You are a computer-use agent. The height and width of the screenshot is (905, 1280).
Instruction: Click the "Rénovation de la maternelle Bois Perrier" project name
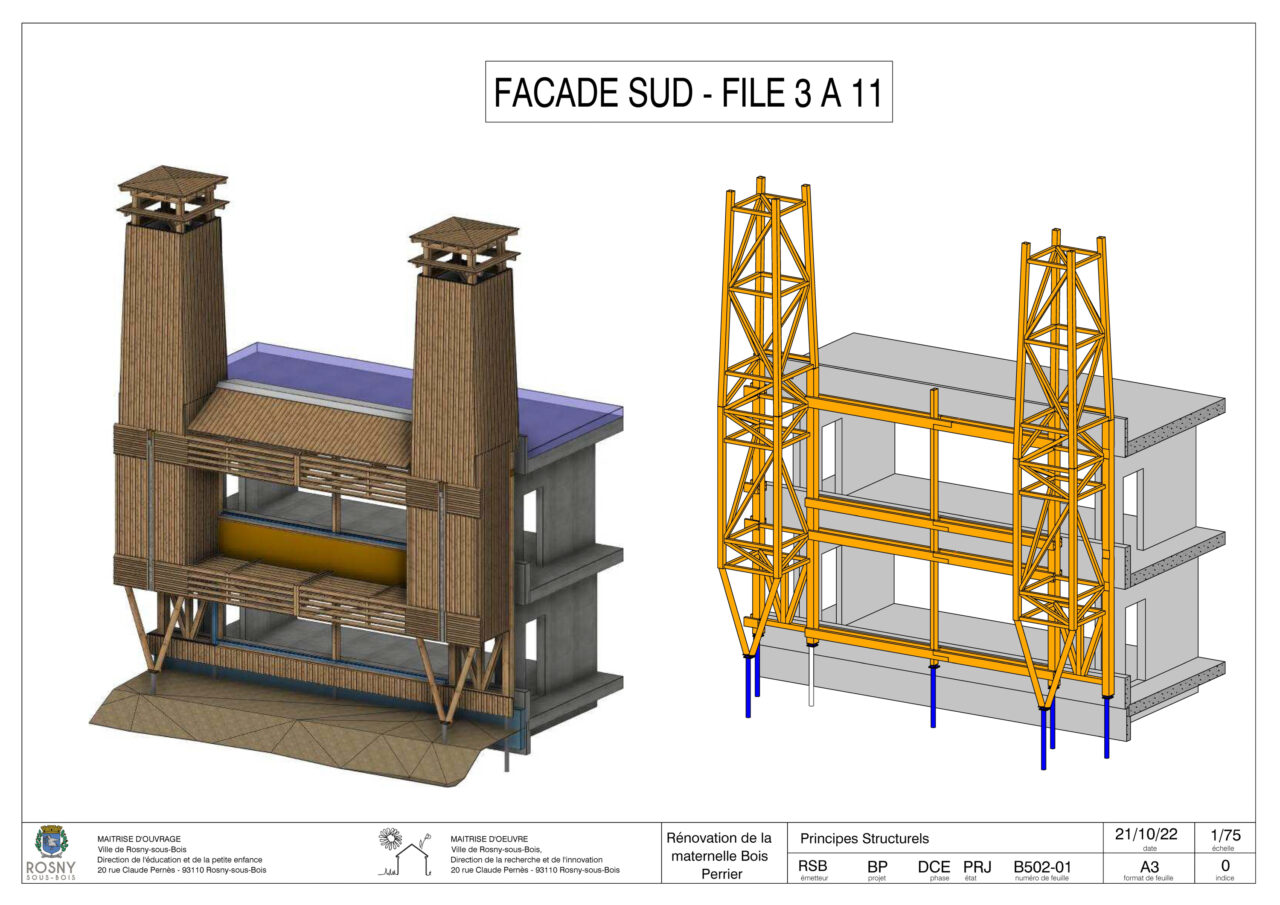coord(720,854)
